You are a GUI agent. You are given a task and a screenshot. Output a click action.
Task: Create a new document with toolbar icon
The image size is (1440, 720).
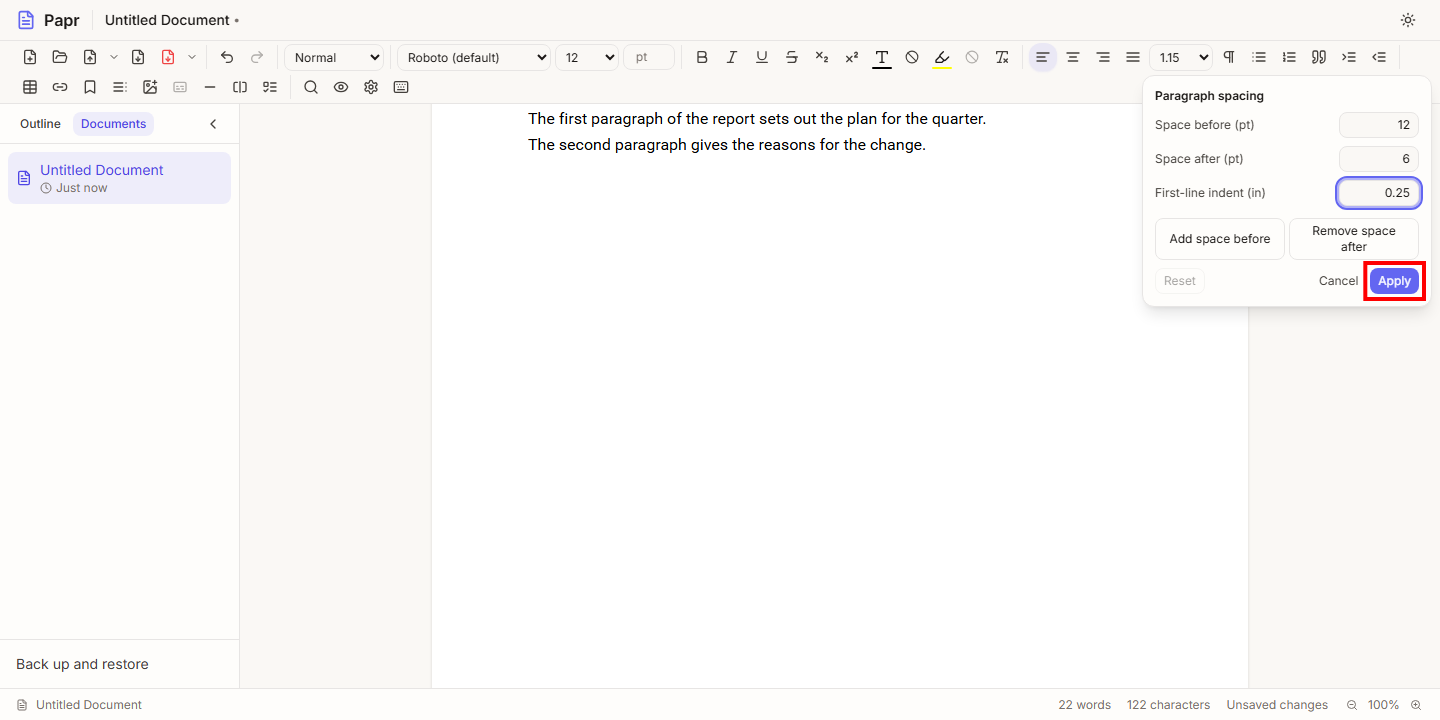[x=30, y=57]
